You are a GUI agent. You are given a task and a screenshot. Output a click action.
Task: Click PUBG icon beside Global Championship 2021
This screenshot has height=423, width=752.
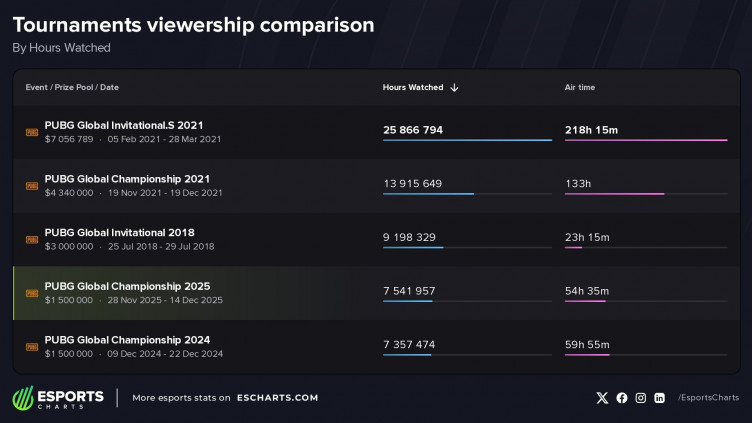tap(32, 186)
